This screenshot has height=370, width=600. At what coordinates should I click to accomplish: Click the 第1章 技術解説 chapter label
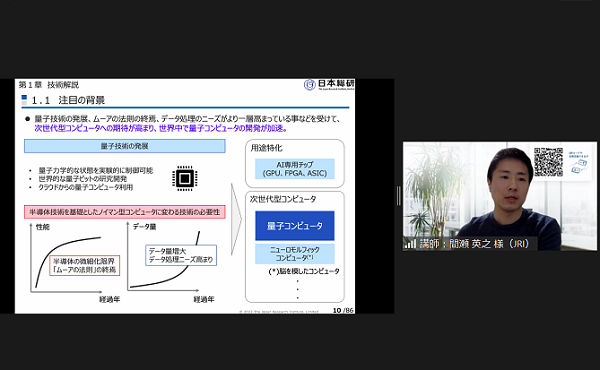[49, 85]
